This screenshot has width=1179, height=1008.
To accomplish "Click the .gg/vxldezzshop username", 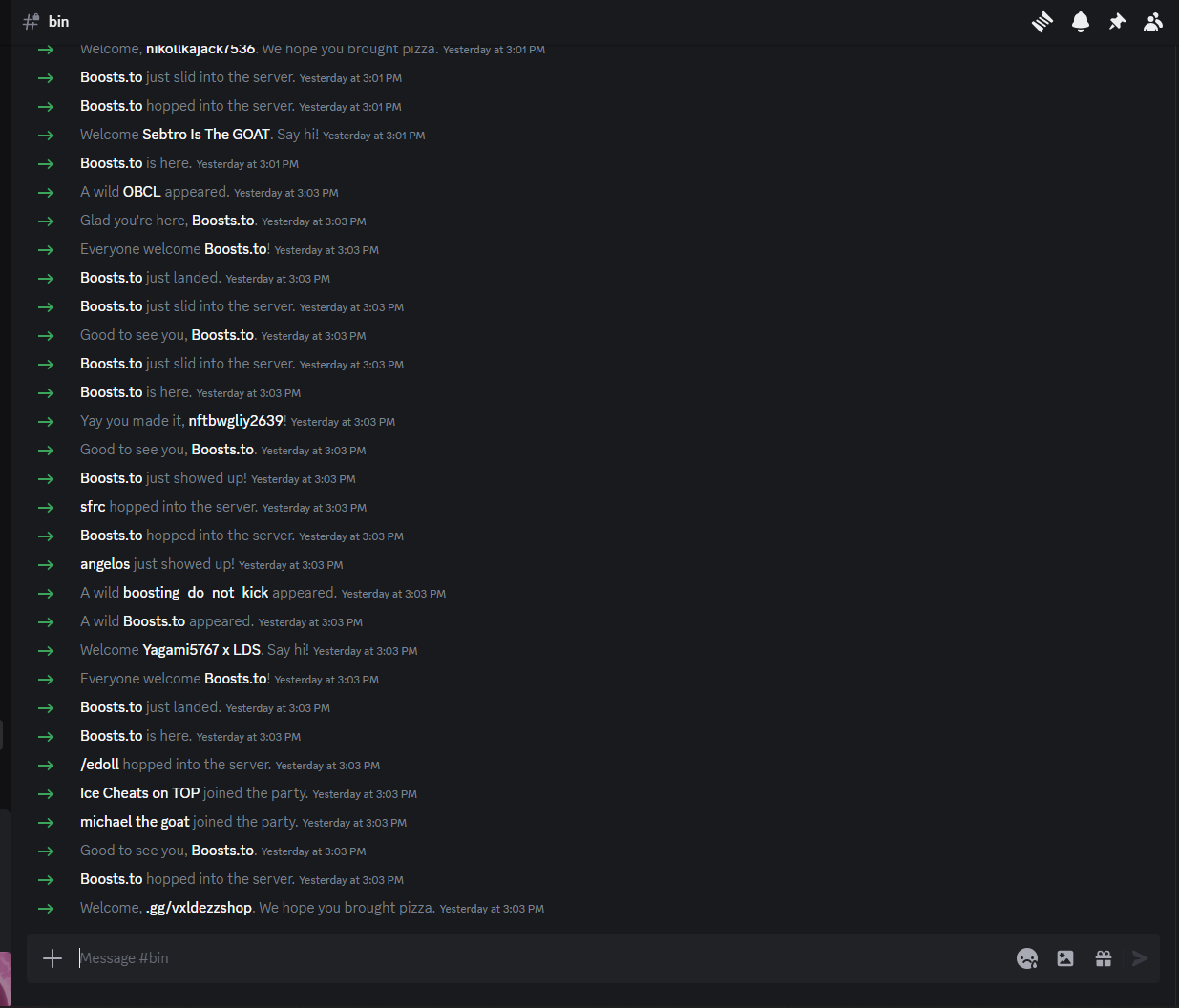I will [x=199, y=908].
